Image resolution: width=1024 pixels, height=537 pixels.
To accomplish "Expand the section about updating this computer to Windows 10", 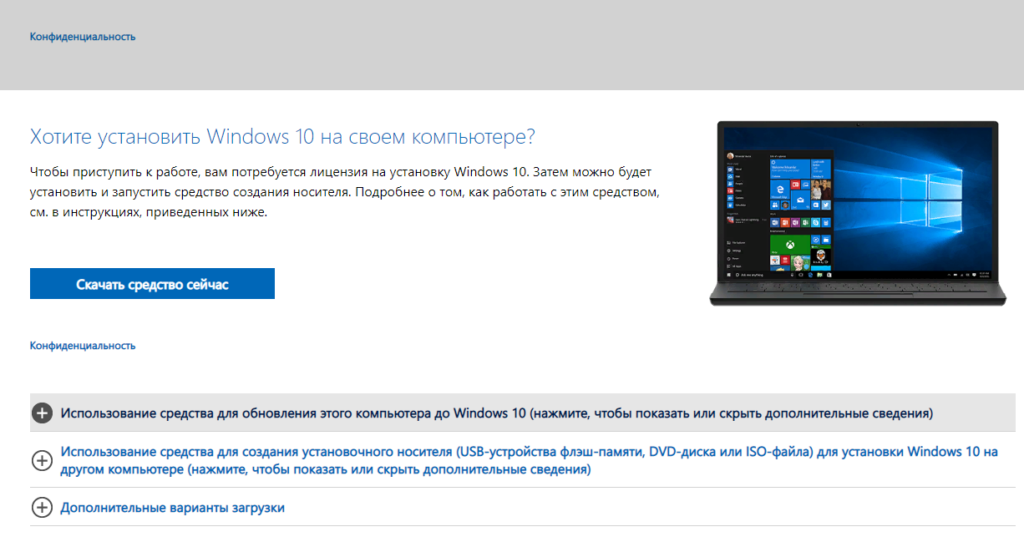I will click(497, 413).
